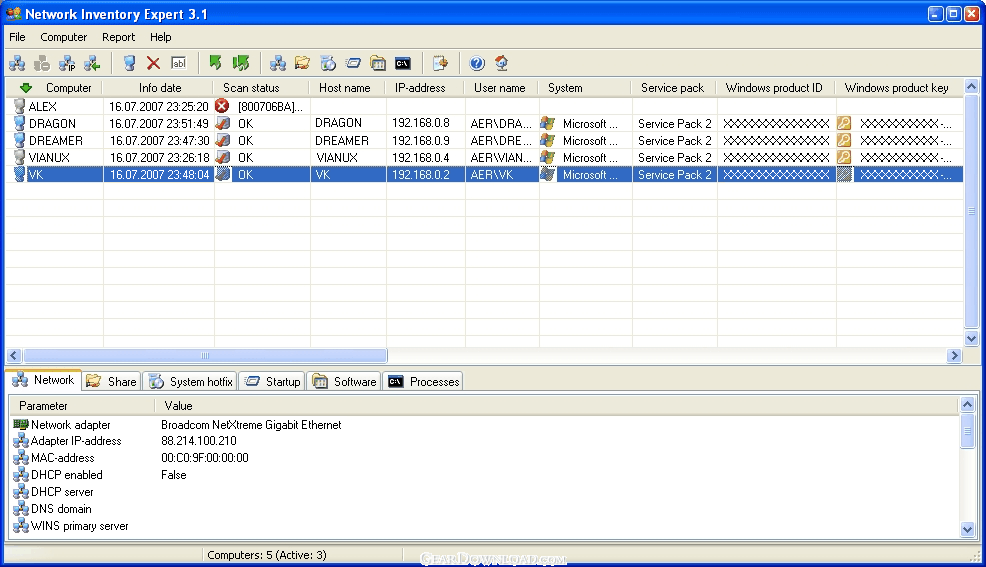The image size is (986, 567).
Task: Click the green sort arrow in Computer header
Action: click(x=26, y=88)
